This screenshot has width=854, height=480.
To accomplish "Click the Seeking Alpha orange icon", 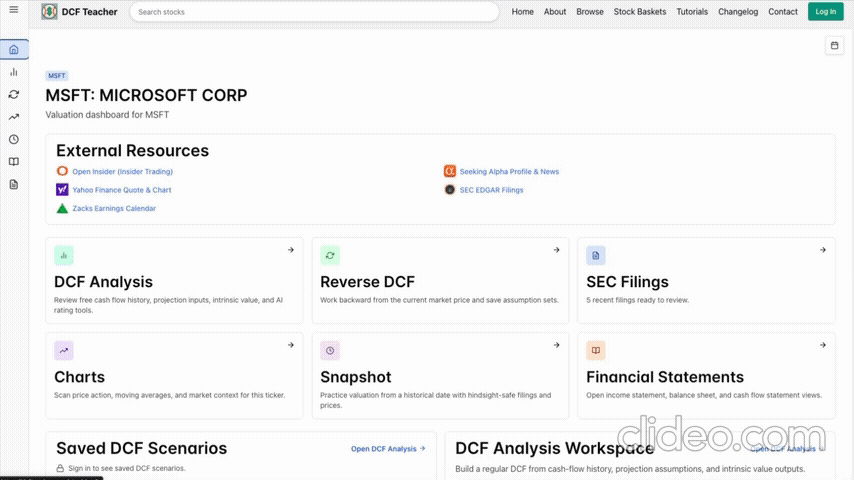I will click(x=449, y=171).
